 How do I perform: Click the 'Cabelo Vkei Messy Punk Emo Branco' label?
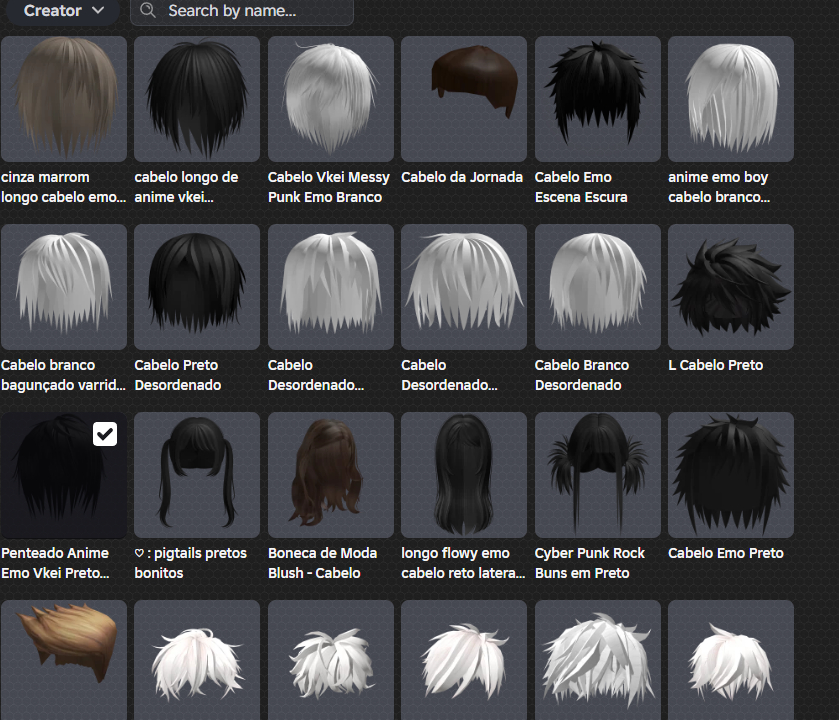click(329, 187)
